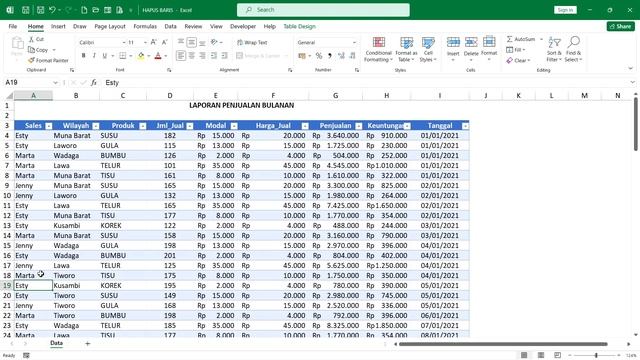Viewport: 640px width, 360px height.
Task: Click the Undo arrow icon
Action: tap(52, 10)
